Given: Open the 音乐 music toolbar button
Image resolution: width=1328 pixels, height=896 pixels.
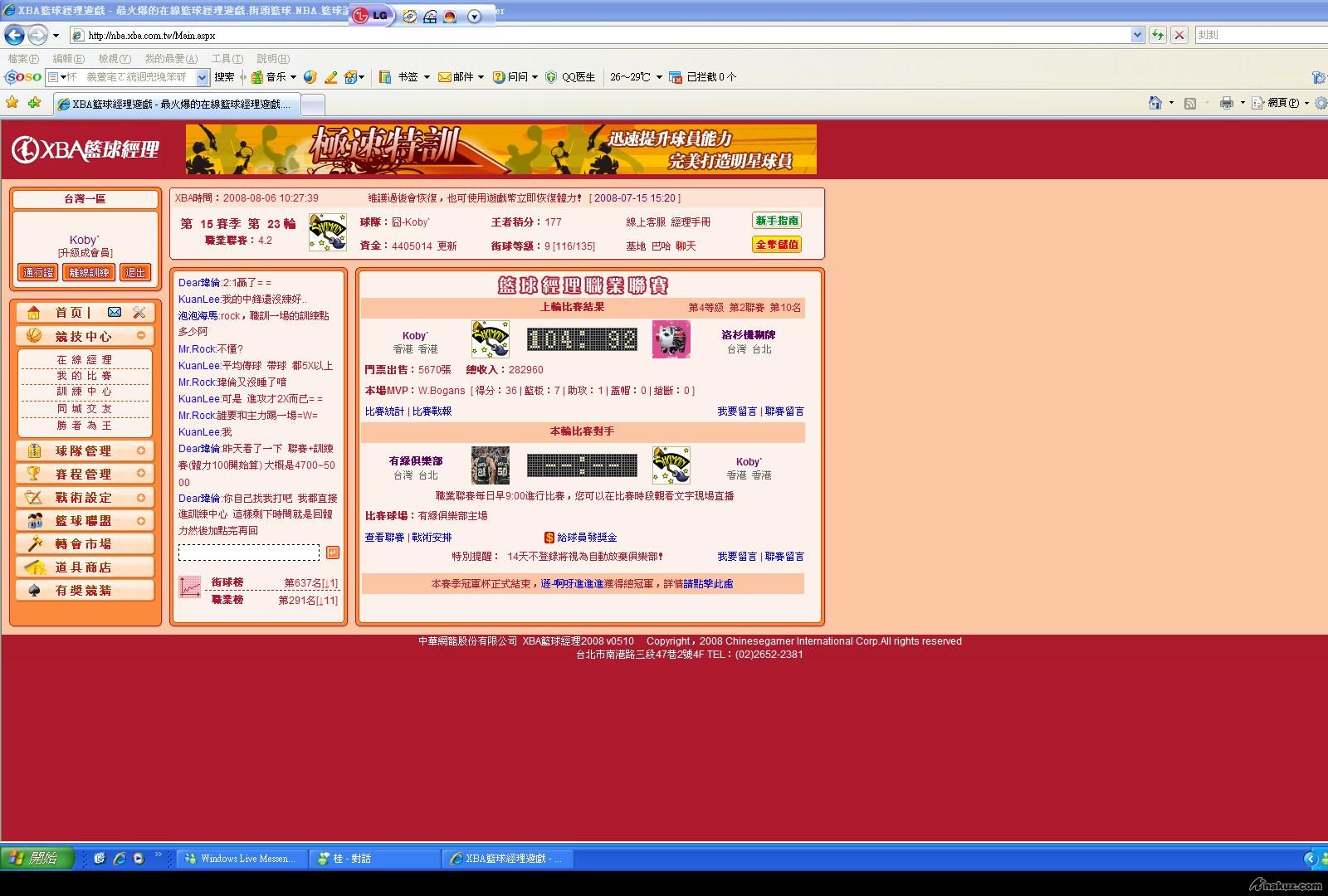Looking at the screenshot, I should click(x=273, y=77).
